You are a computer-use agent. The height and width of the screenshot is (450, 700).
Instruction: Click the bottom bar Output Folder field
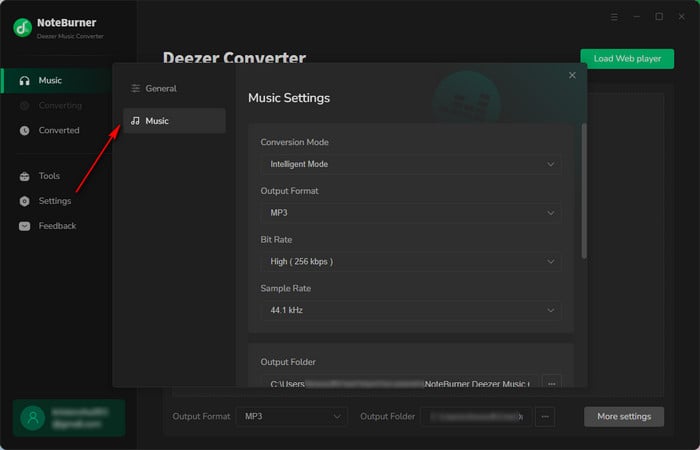pos(476,417)
